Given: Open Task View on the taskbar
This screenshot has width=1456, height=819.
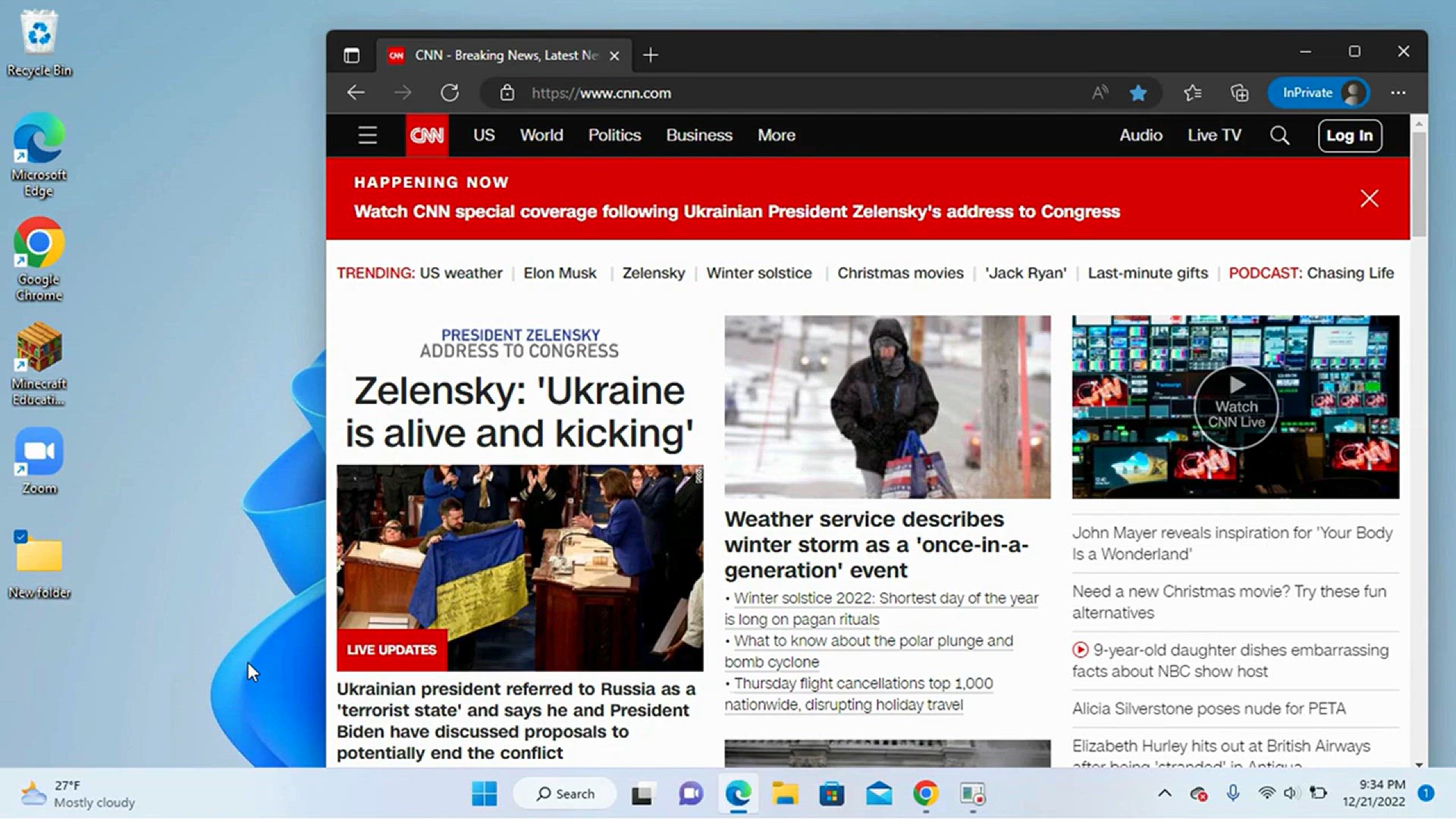Looking at the screenshot, I should [642, 794].
